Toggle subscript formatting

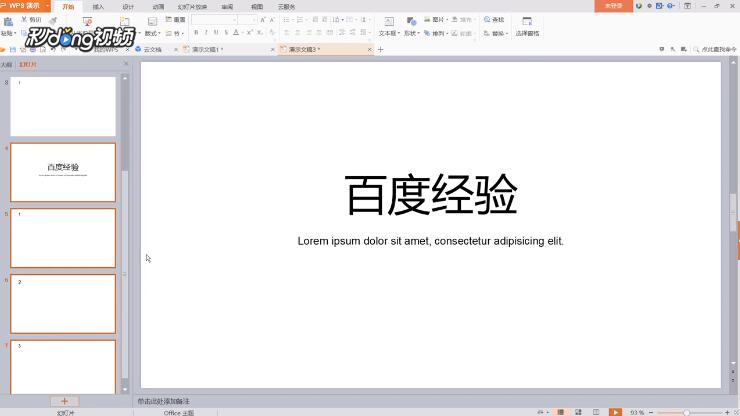coord(260,33)
